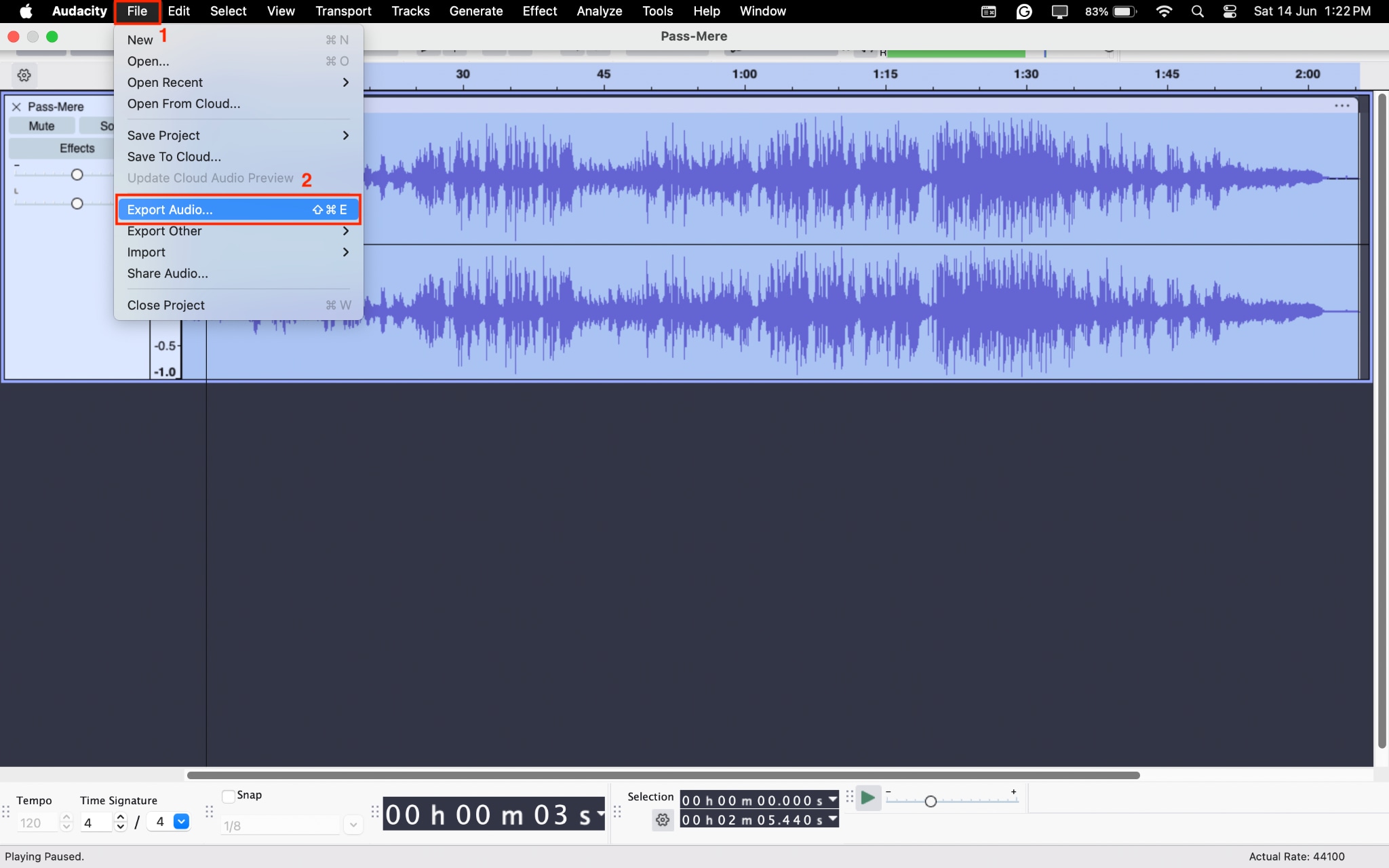Open the Select menu

[x=228, y=11]
